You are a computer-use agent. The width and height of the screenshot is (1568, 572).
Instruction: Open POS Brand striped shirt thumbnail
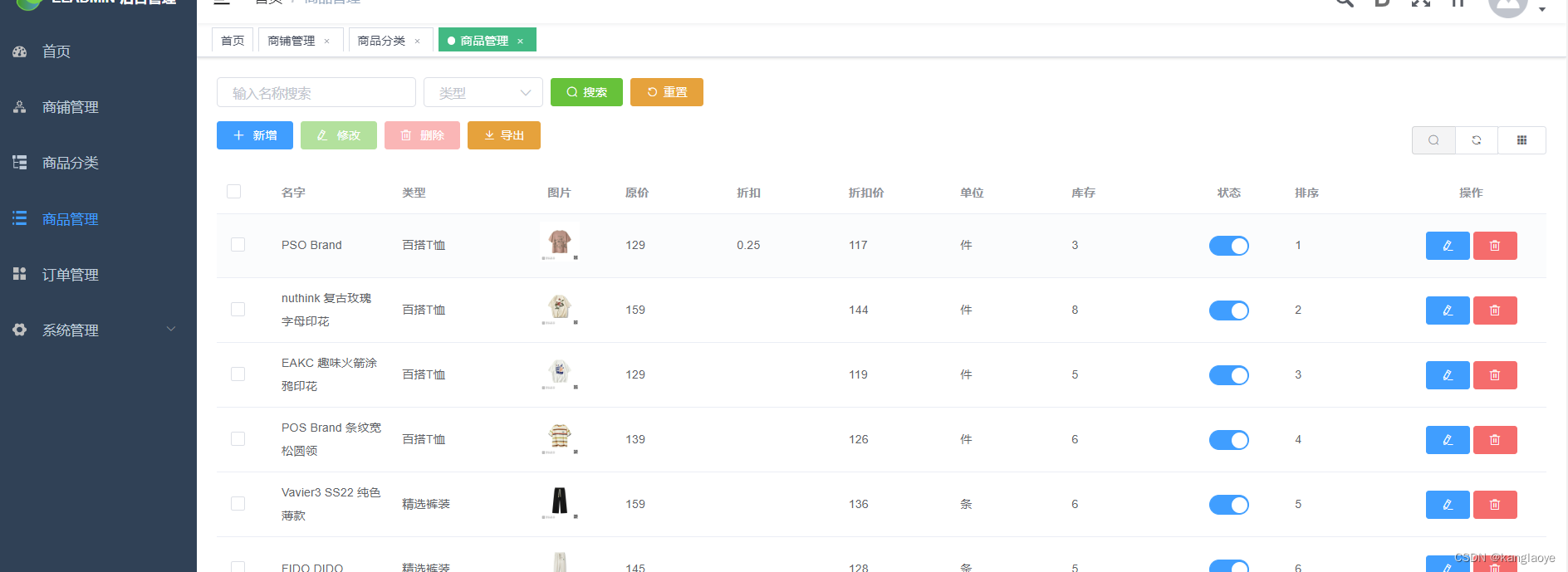point(560,437)
